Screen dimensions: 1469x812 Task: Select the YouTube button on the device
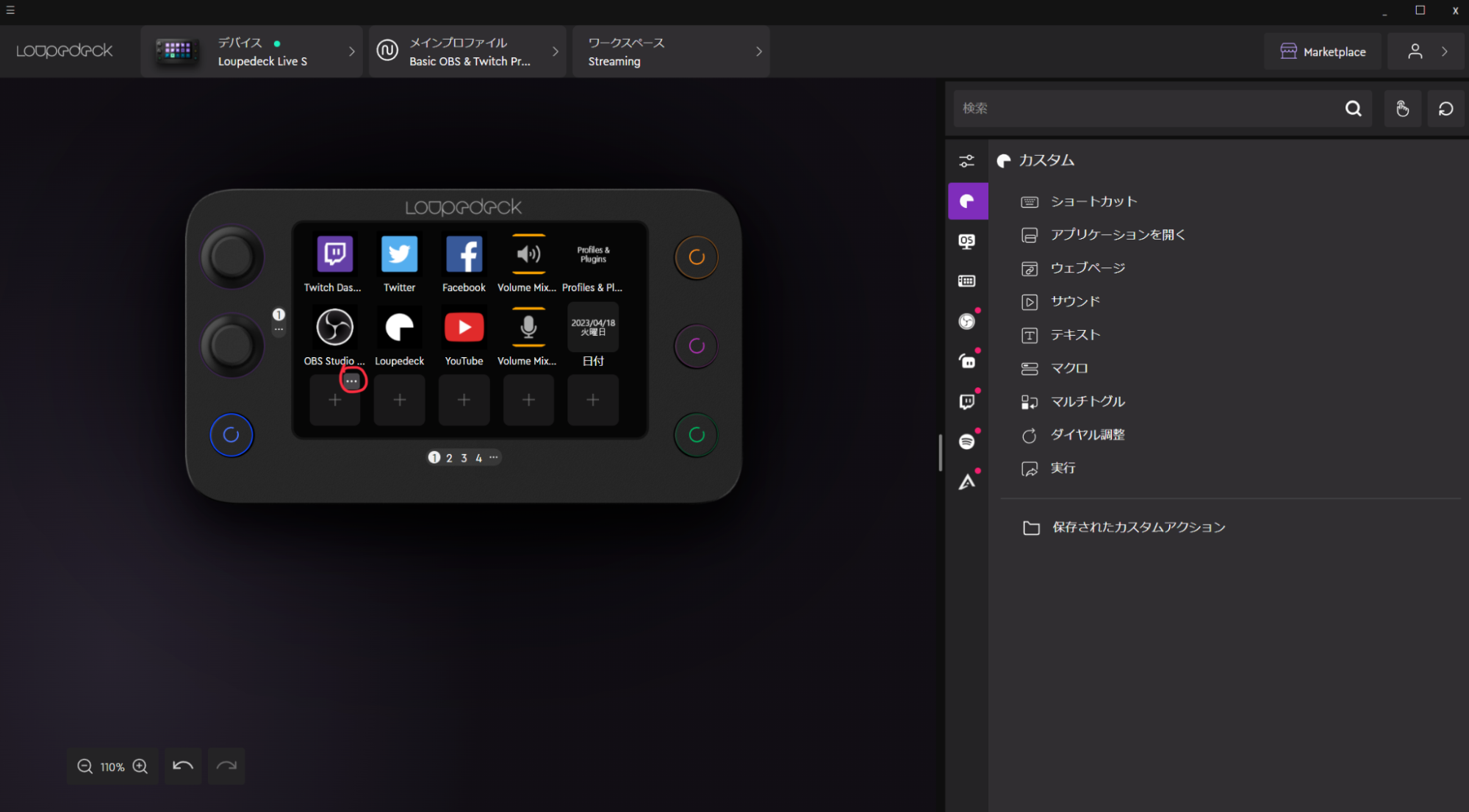click(464, 327)
